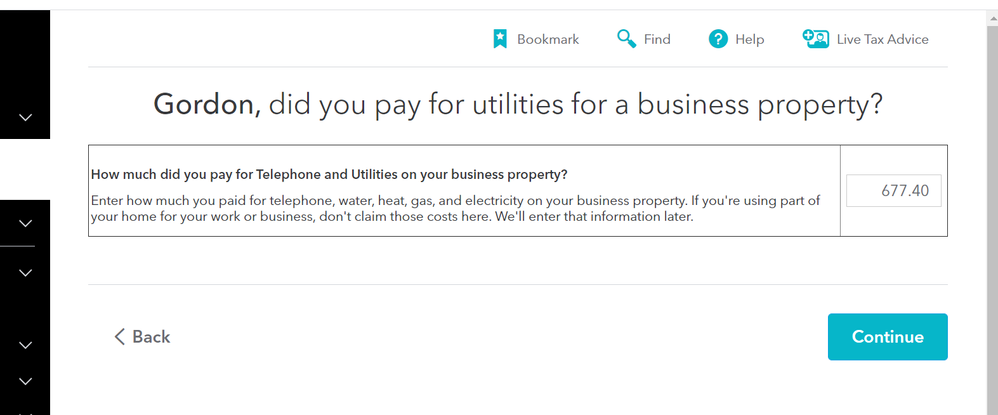Open the Help text link

(750, 39)
